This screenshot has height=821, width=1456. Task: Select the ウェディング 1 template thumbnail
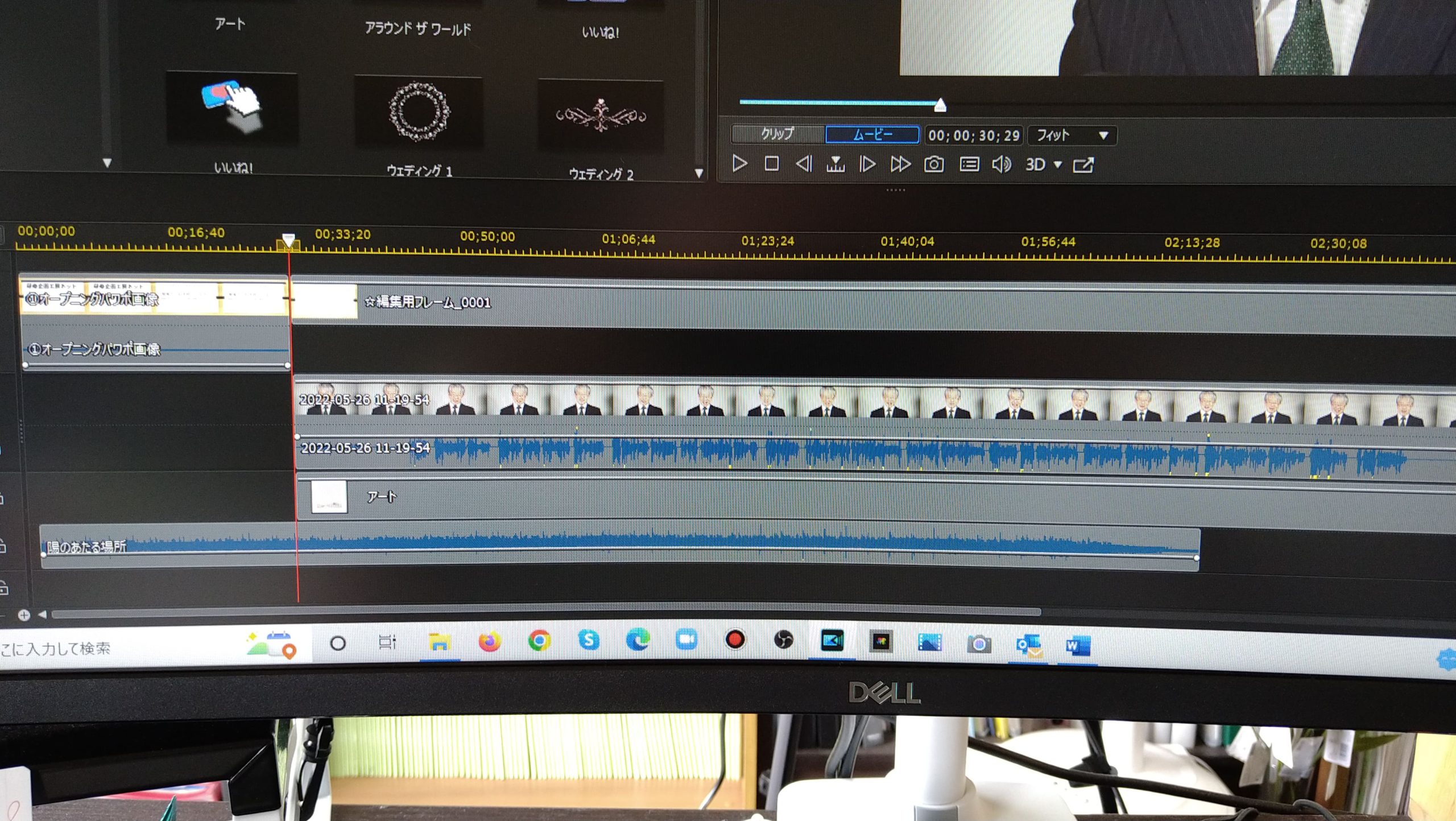click(419, 112)
